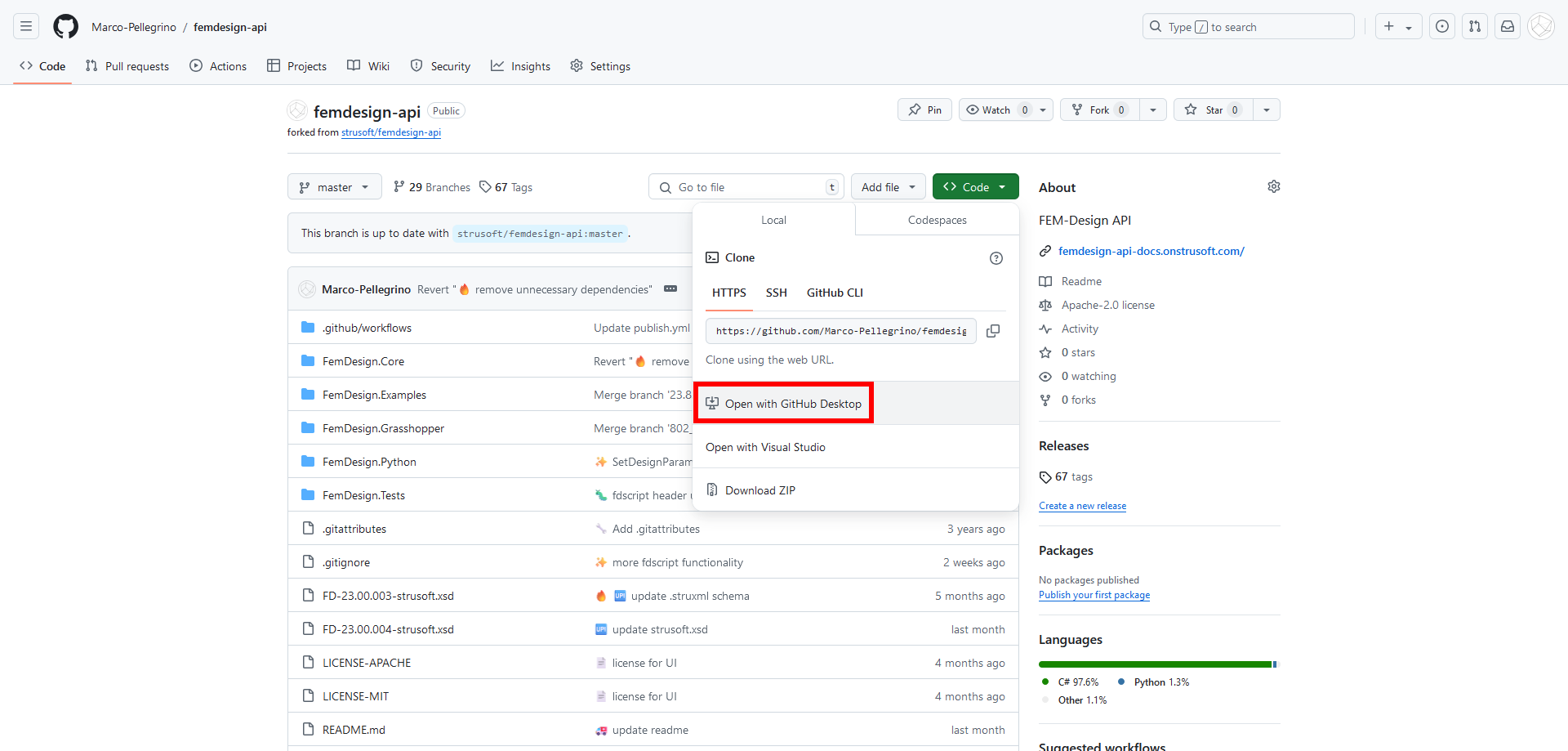Copy the HTTPS clone URL to clipboard
This screenshot has width=1568, height=751.
tap(993, 331)
